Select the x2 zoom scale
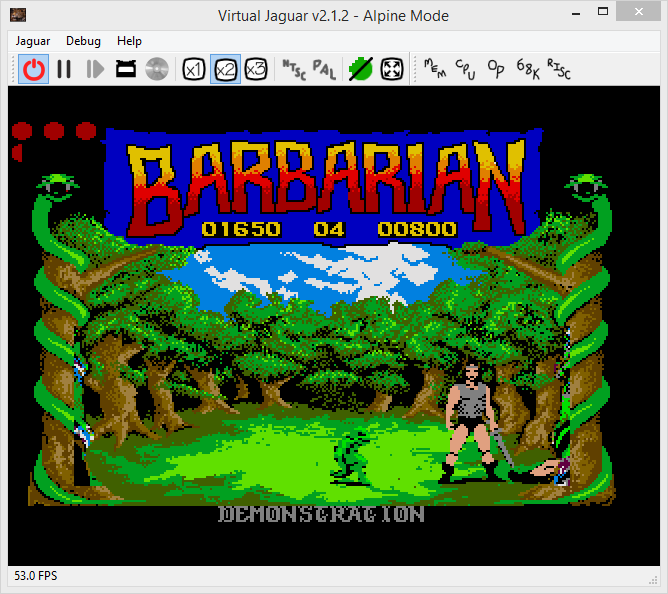This screenshot has height=594, width=668. 225,69
